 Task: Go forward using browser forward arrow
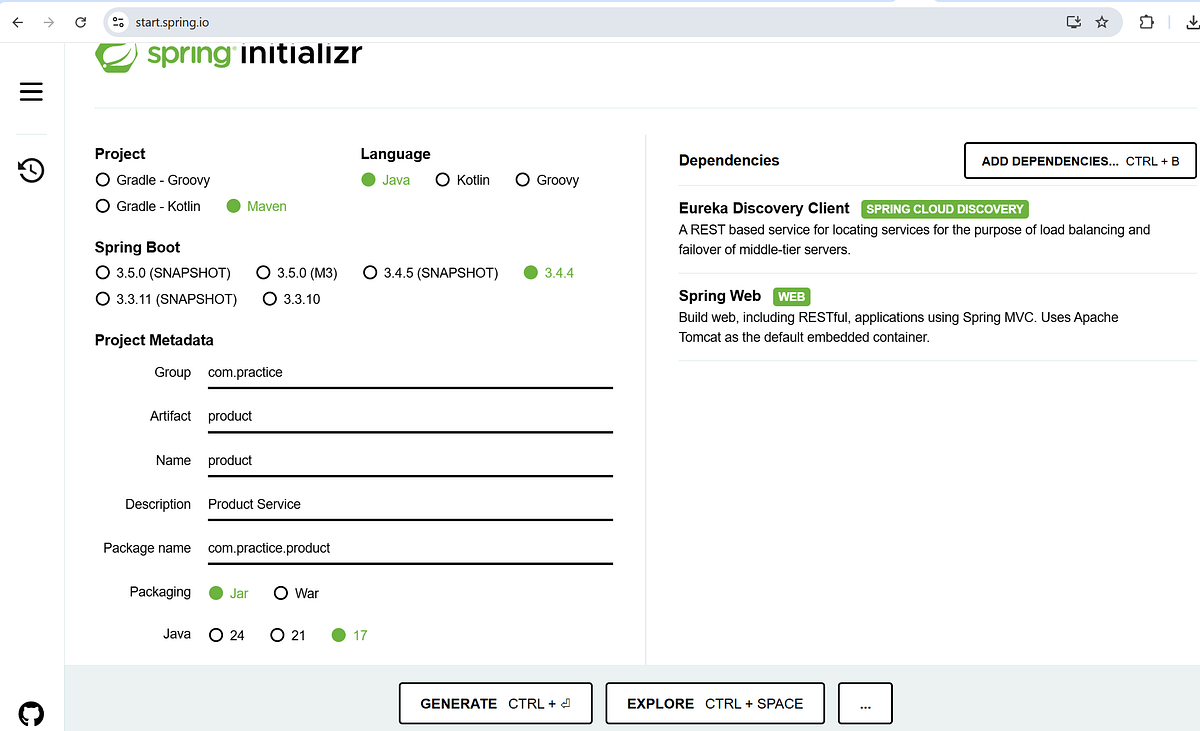click(x=49, y=22)
